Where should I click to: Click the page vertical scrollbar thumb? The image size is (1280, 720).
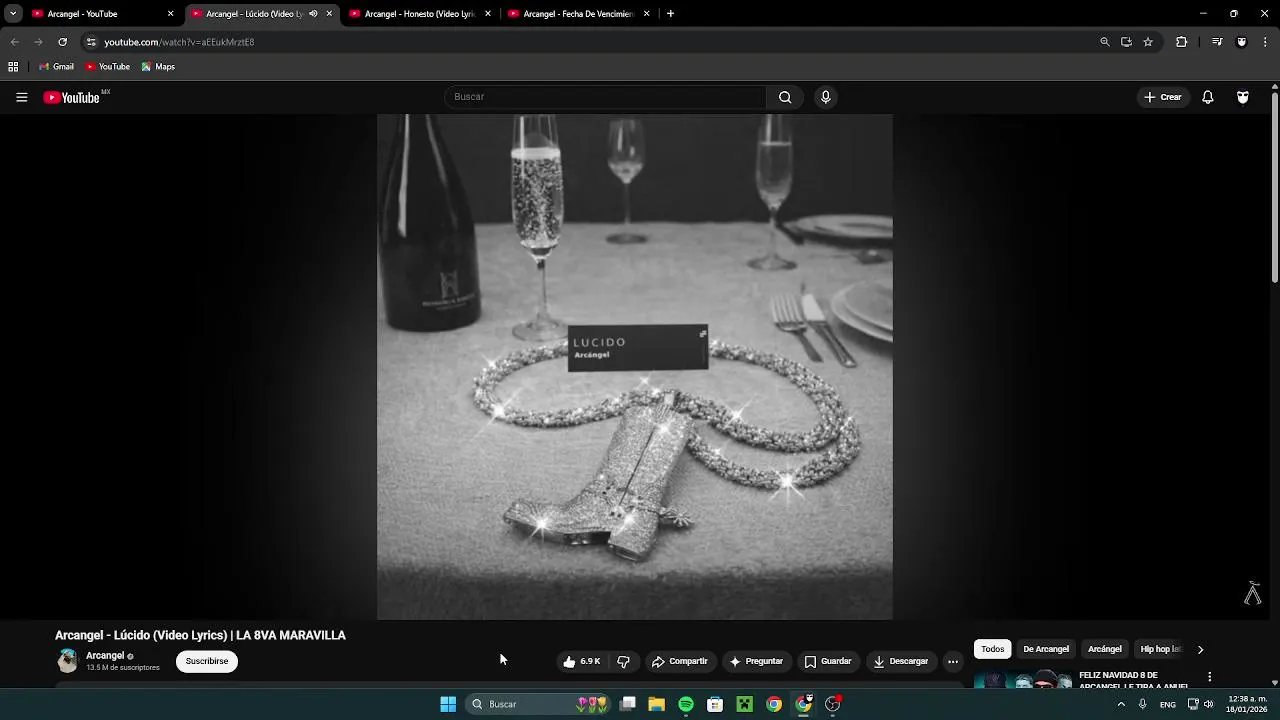(x=1275, y=188)
